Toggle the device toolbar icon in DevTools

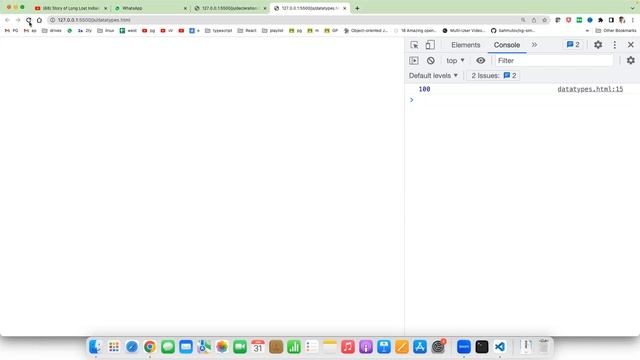(430, 45)
